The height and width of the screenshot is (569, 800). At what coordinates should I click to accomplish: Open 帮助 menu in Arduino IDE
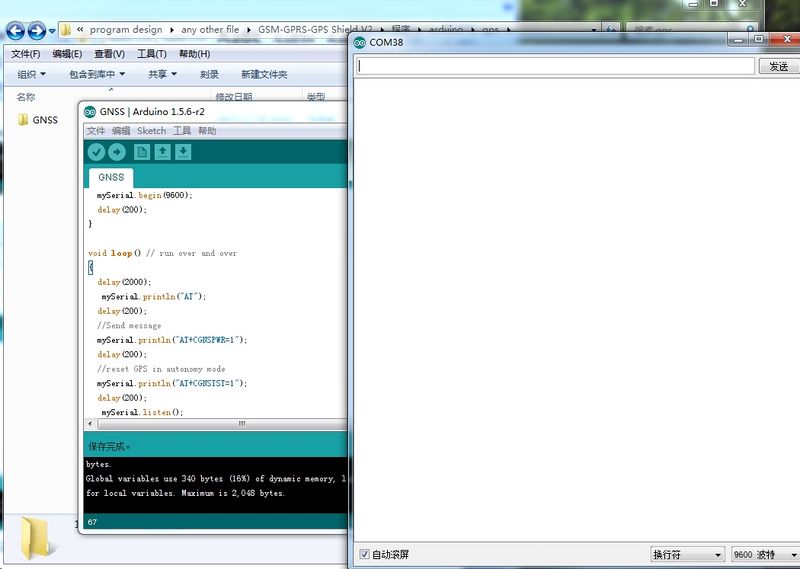[x=207, y=131]
